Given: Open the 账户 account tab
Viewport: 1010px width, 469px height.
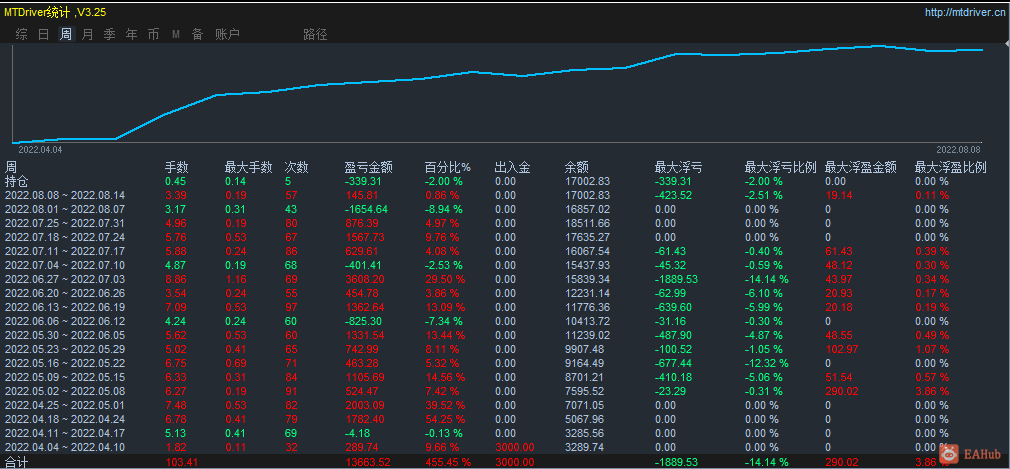Looking at the screenshot, I should 227,35.
